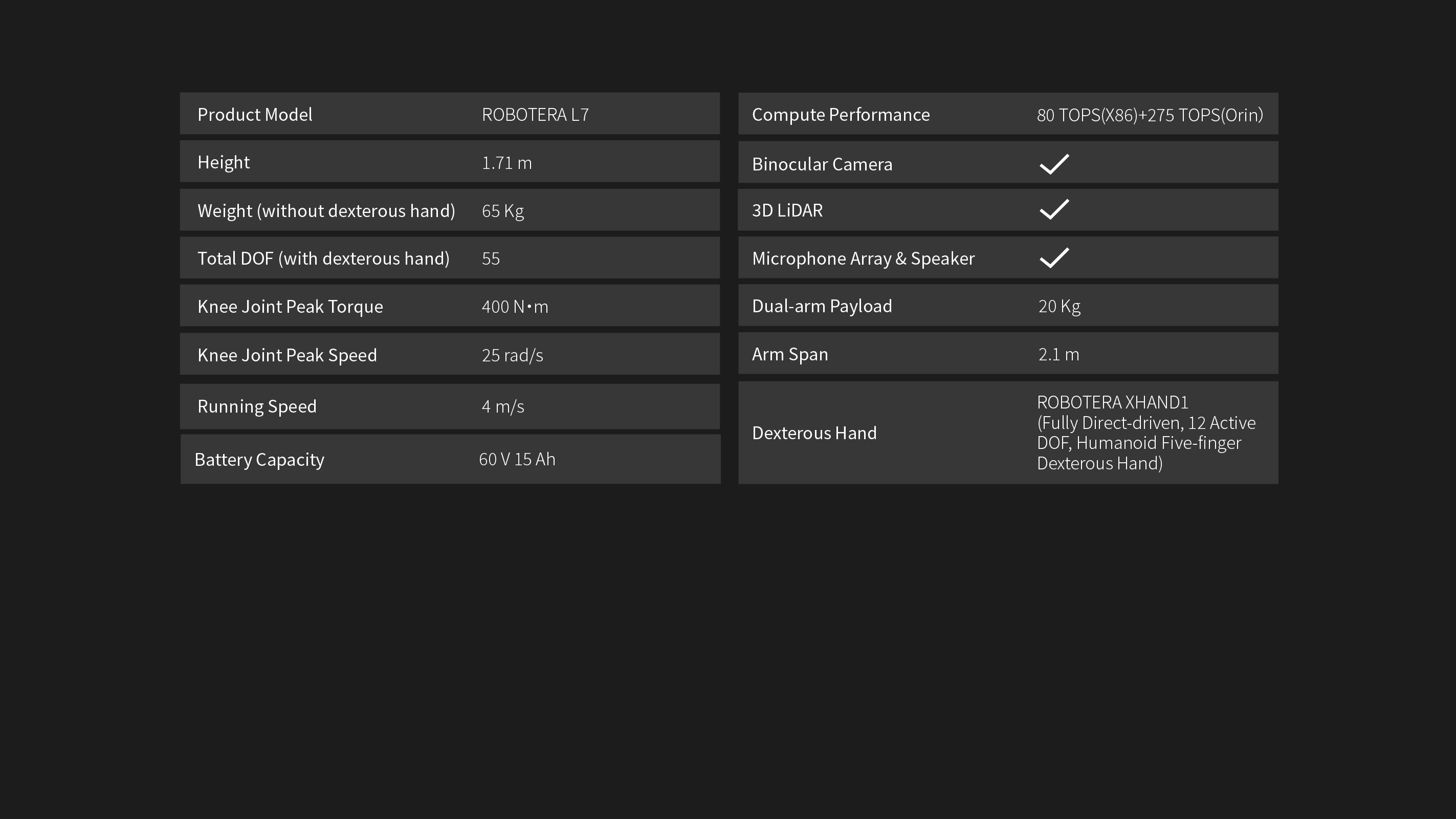The image size is (1456, 819).
Task: Select the 'Dual-arm Payload' label
Action: [822, 306]
